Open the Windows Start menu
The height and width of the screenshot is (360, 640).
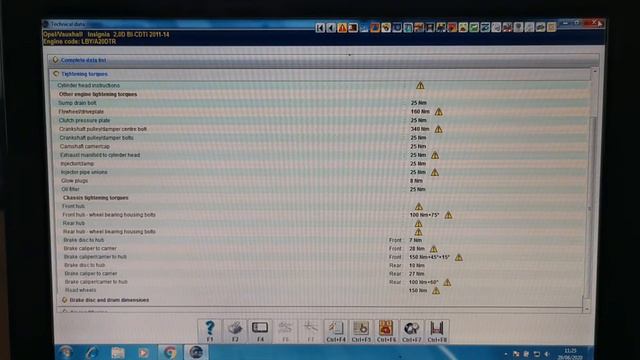point(66,352)
